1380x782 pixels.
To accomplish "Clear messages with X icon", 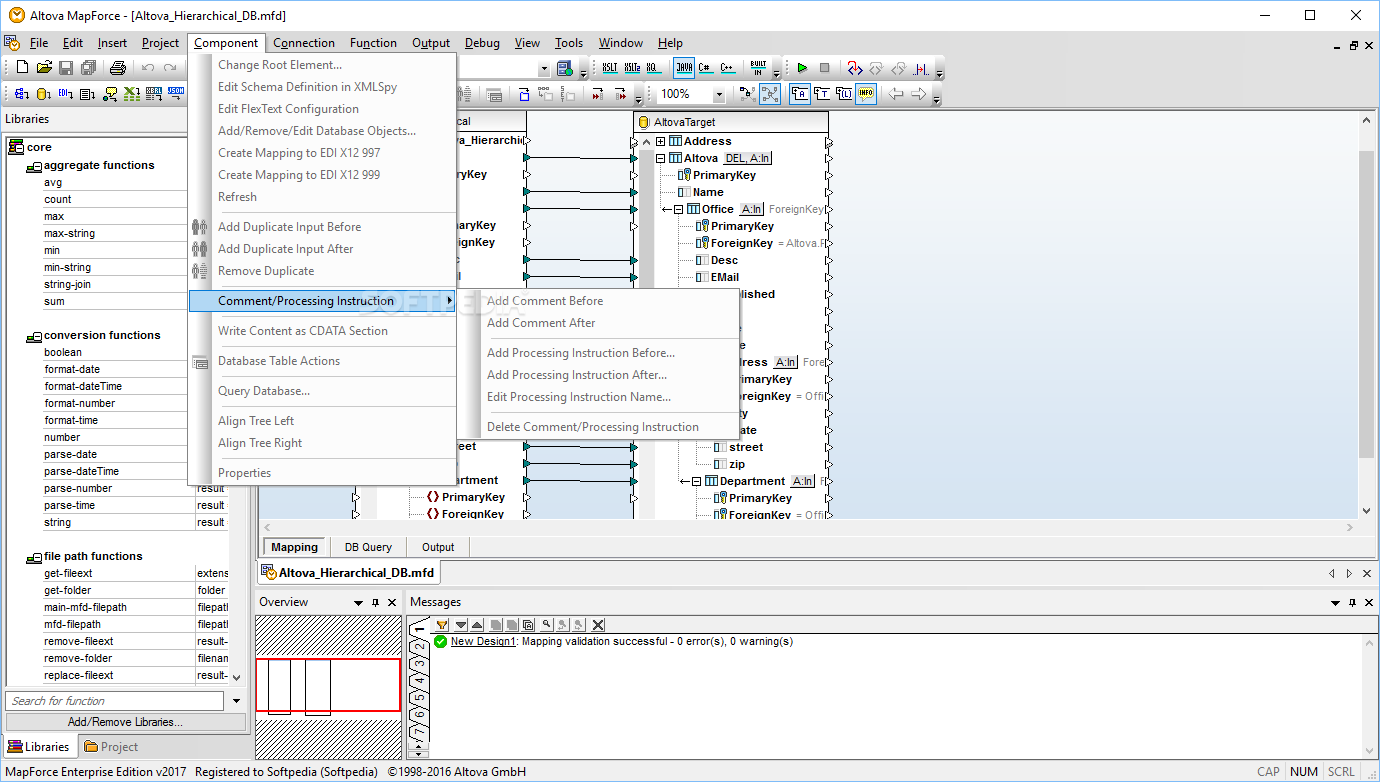I will (x=598, y=625).
